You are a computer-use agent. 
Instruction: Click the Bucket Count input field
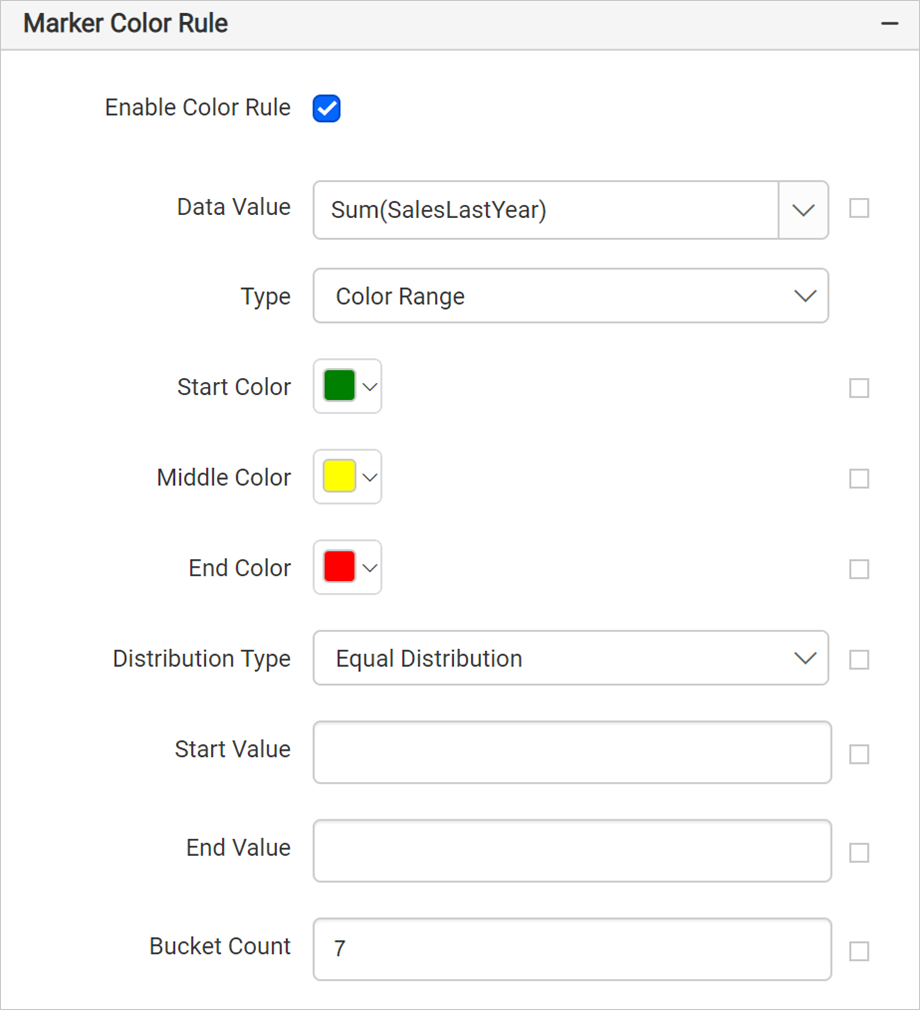(572, 949)
